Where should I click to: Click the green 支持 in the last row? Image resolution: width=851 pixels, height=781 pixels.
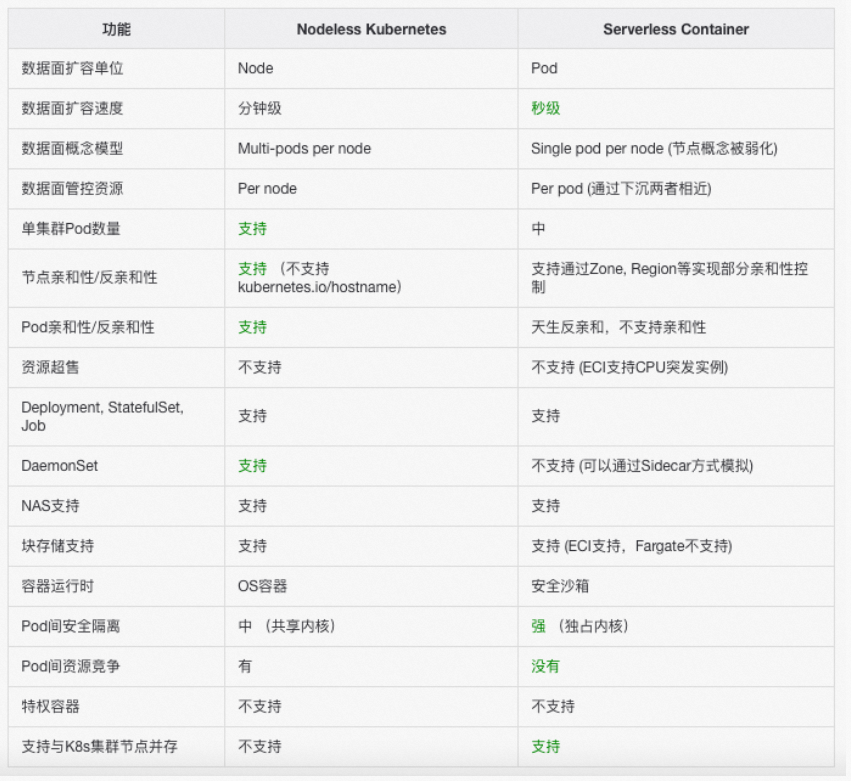click(x=542, y=746)
